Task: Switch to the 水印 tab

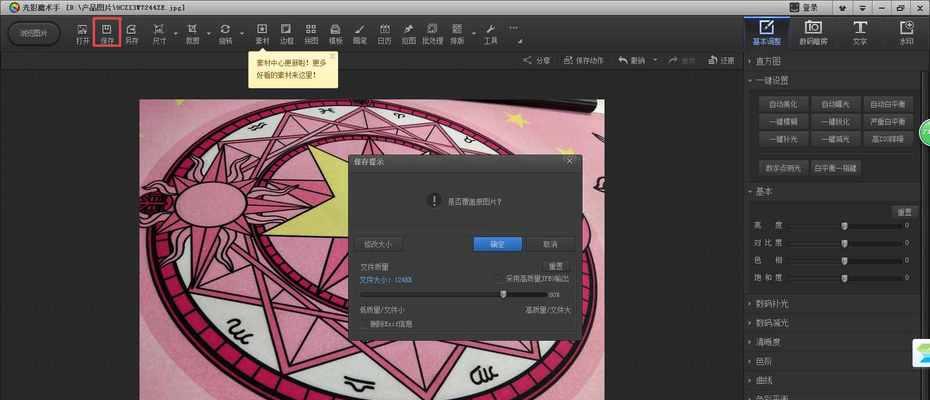Action: point(906,33)
